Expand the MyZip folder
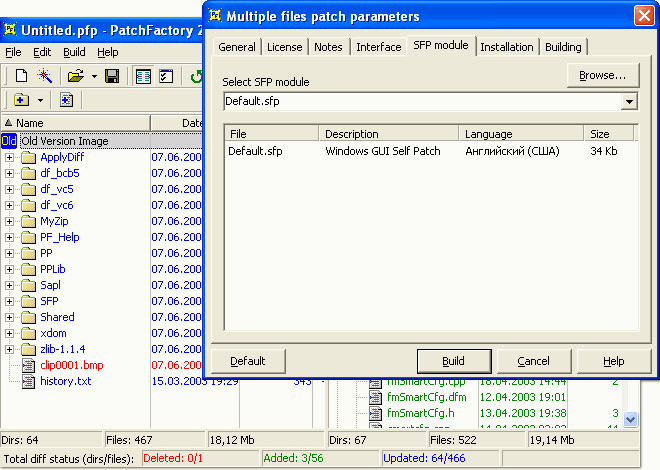The width and height of the screenshot is (660, 470). [10, 221]
